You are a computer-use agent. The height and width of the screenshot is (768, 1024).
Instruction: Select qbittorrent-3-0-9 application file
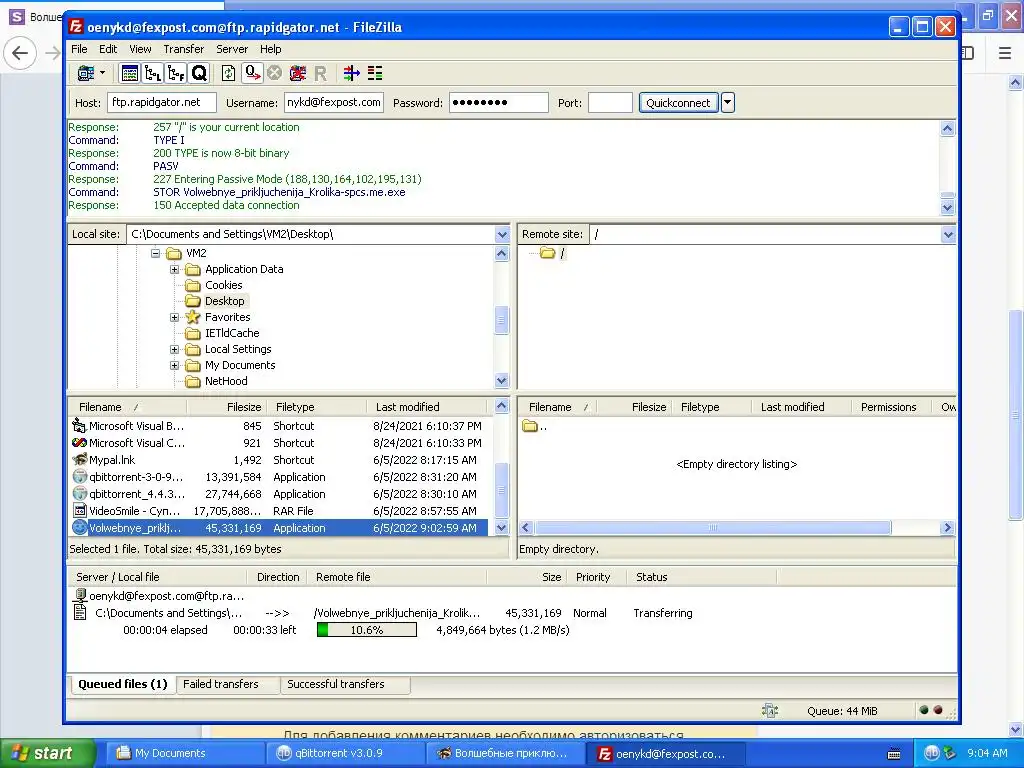pyautogui.click(x=278, y=477)
